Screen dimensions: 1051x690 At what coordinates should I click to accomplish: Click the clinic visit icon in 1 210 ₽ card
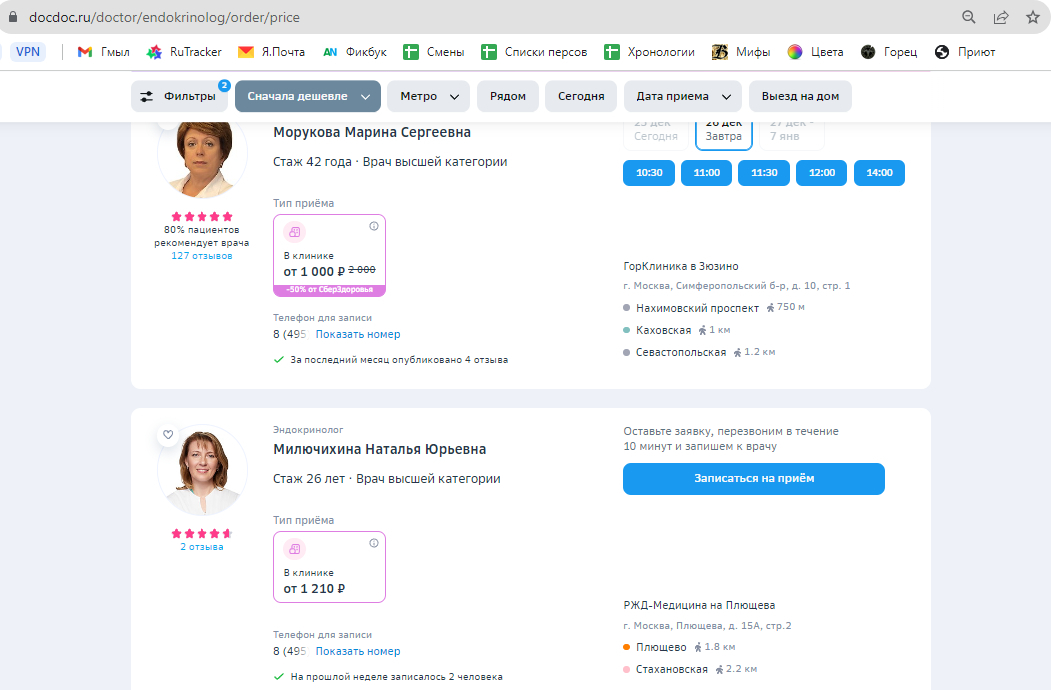(x=294, y=549)
